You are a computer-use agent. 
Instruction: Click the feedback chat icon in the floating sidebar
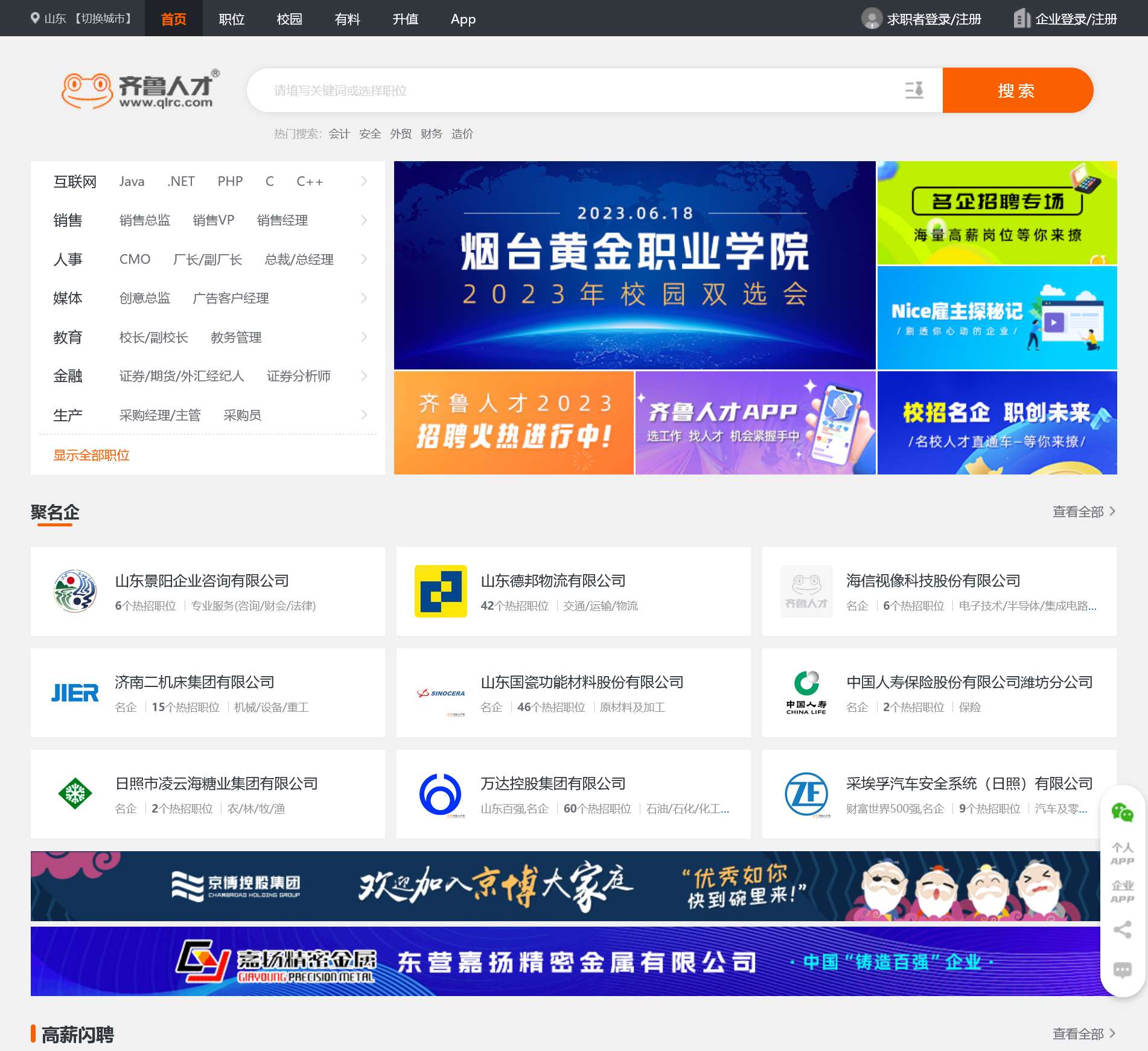[x=1122, y=970]
